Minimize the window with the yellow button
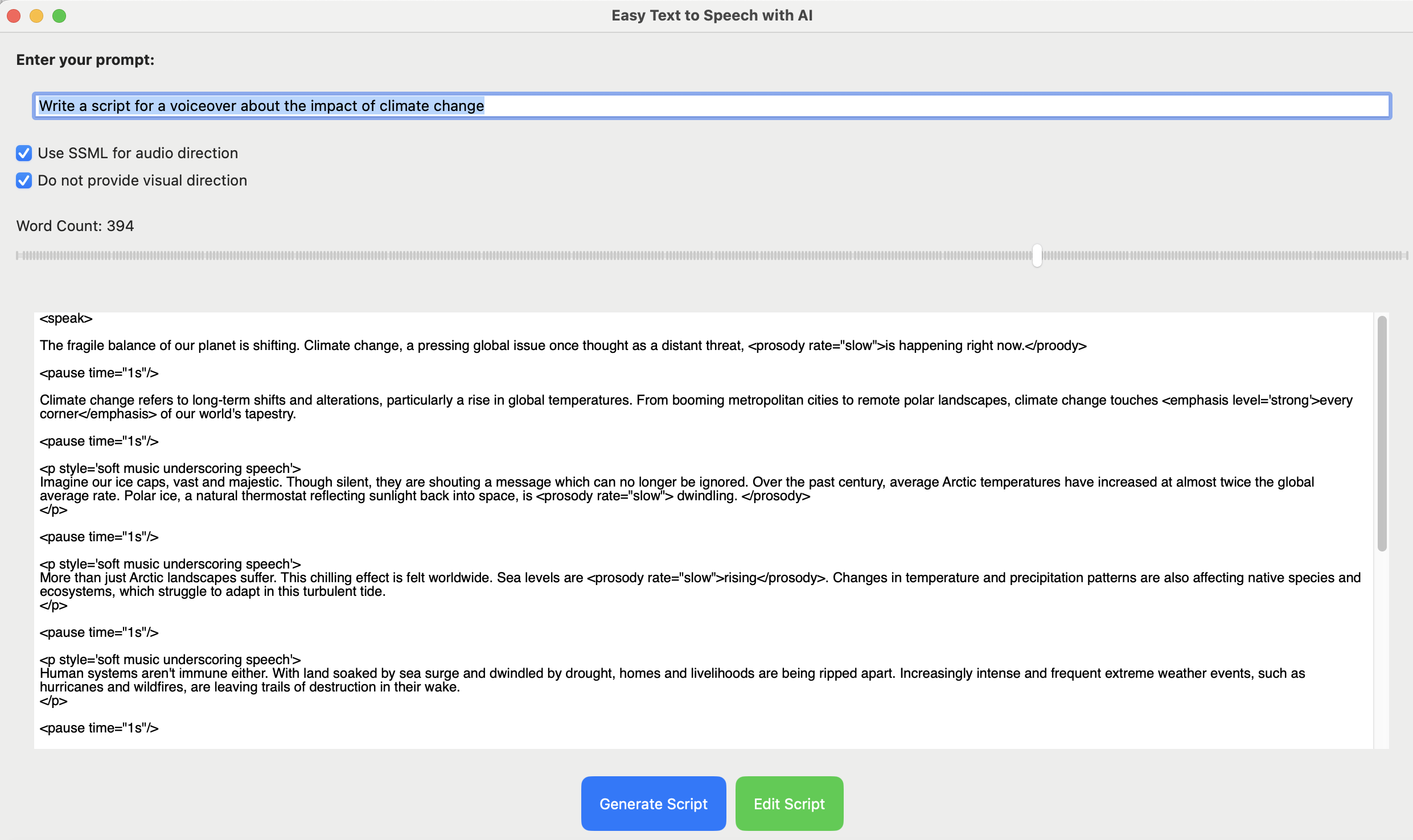This screenshot has height=840, width=1413. (x=36, y=16)
